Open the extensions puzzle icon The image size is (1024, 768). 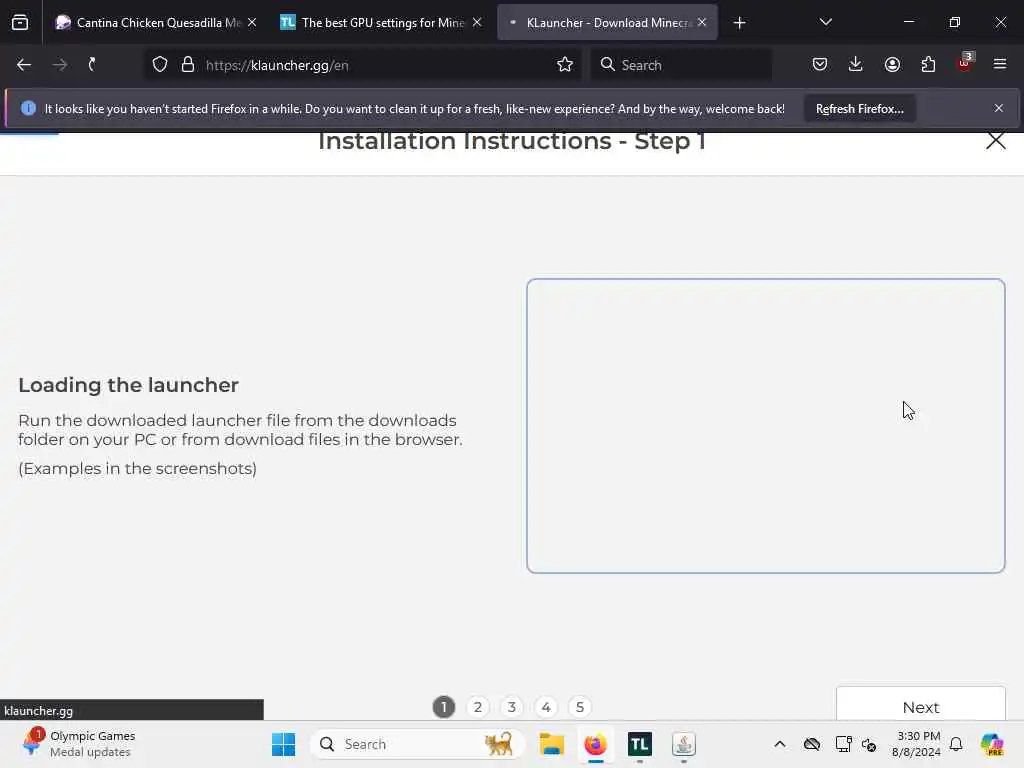(x=928, y=65)
